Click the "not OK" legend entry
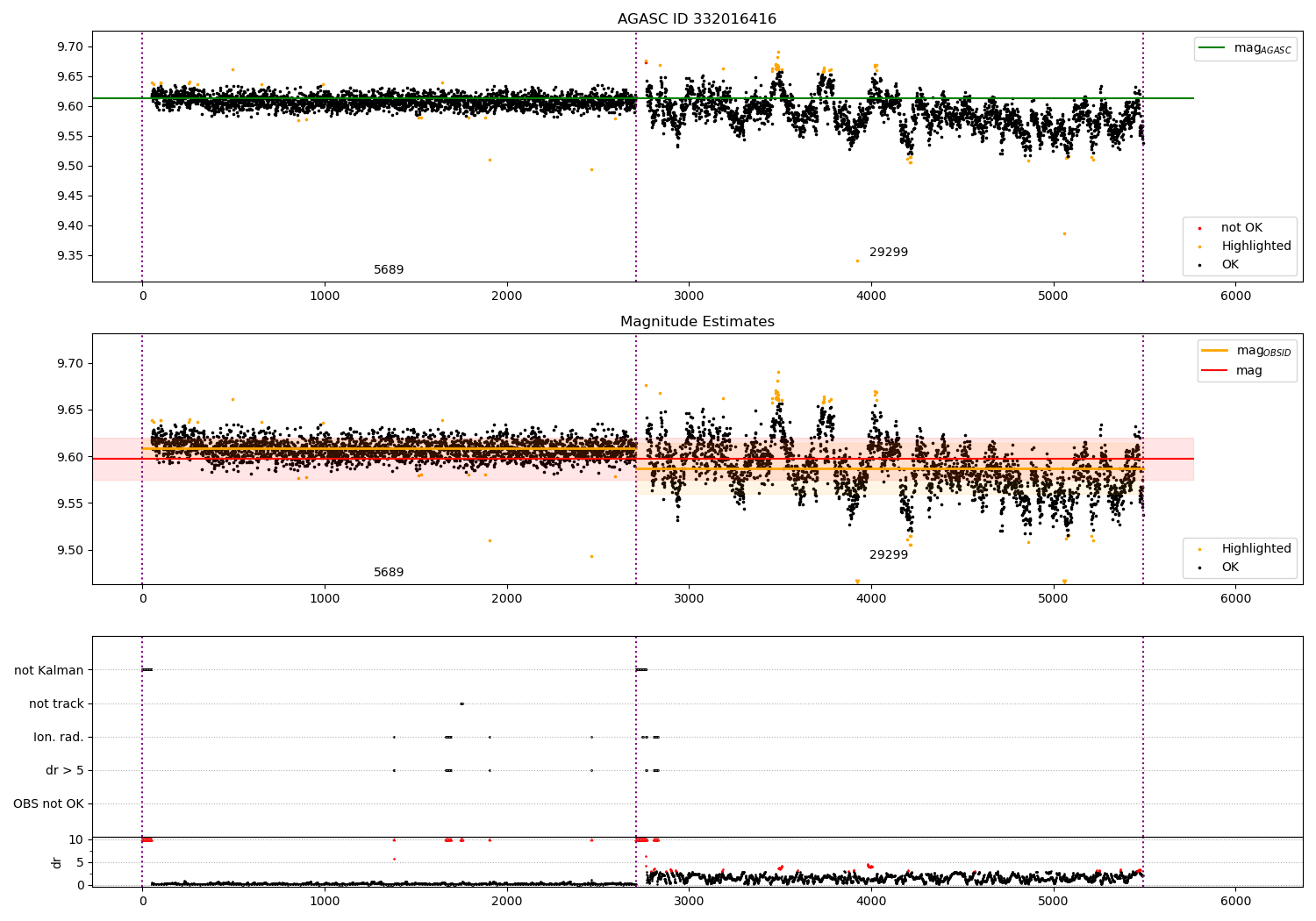Image resolution: width=1316 pixels, height=921 pixels. click(x=1241, y=227)
